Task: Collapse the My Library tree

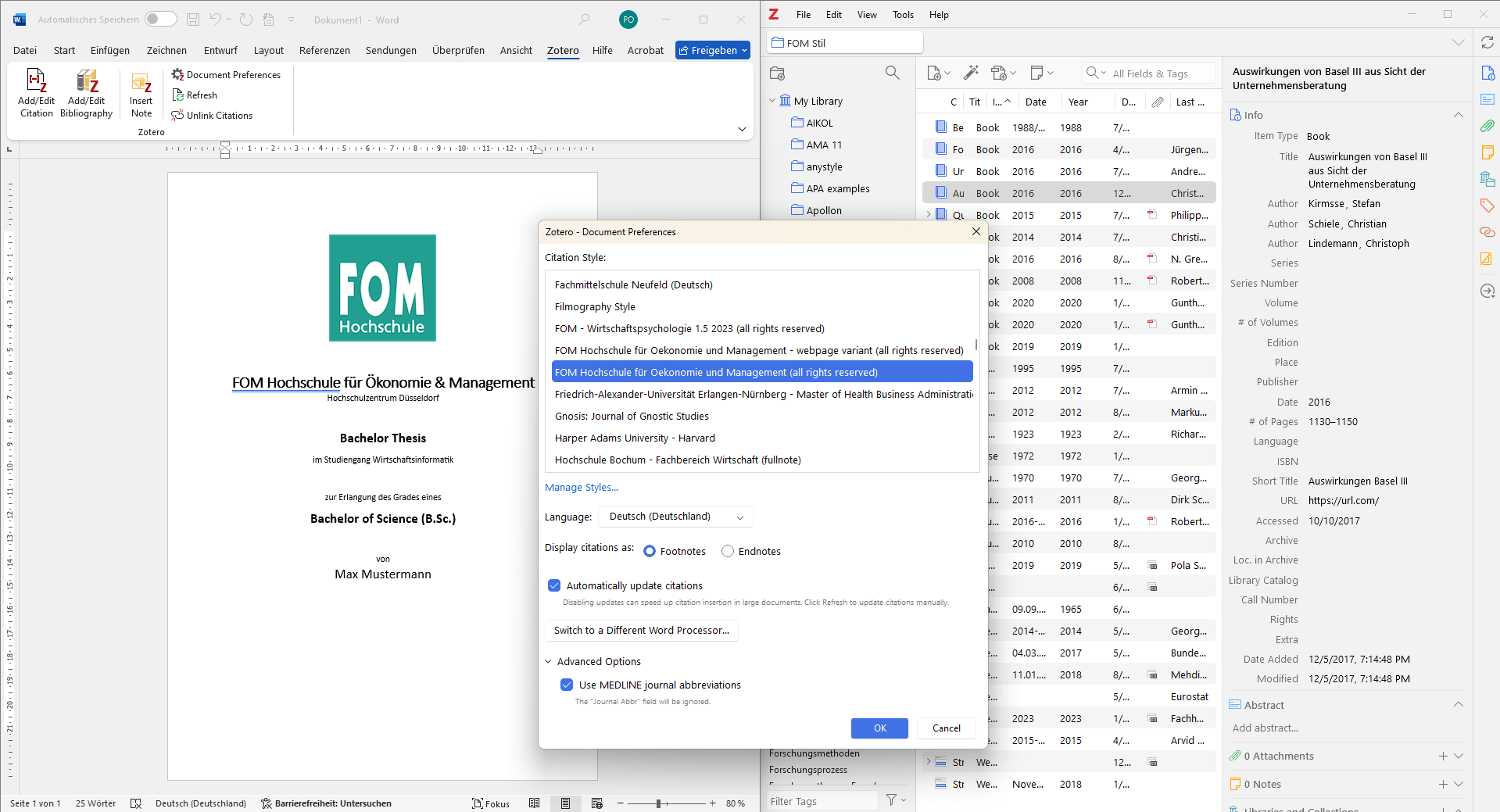Action: point(772,101)
